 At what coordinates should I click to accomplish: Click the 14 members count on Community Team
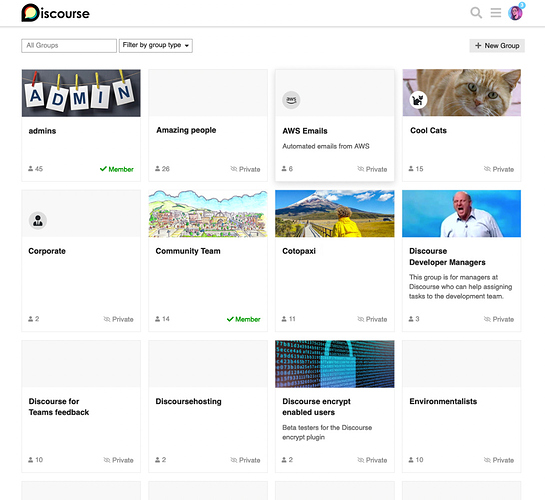[x=166, y=319]
